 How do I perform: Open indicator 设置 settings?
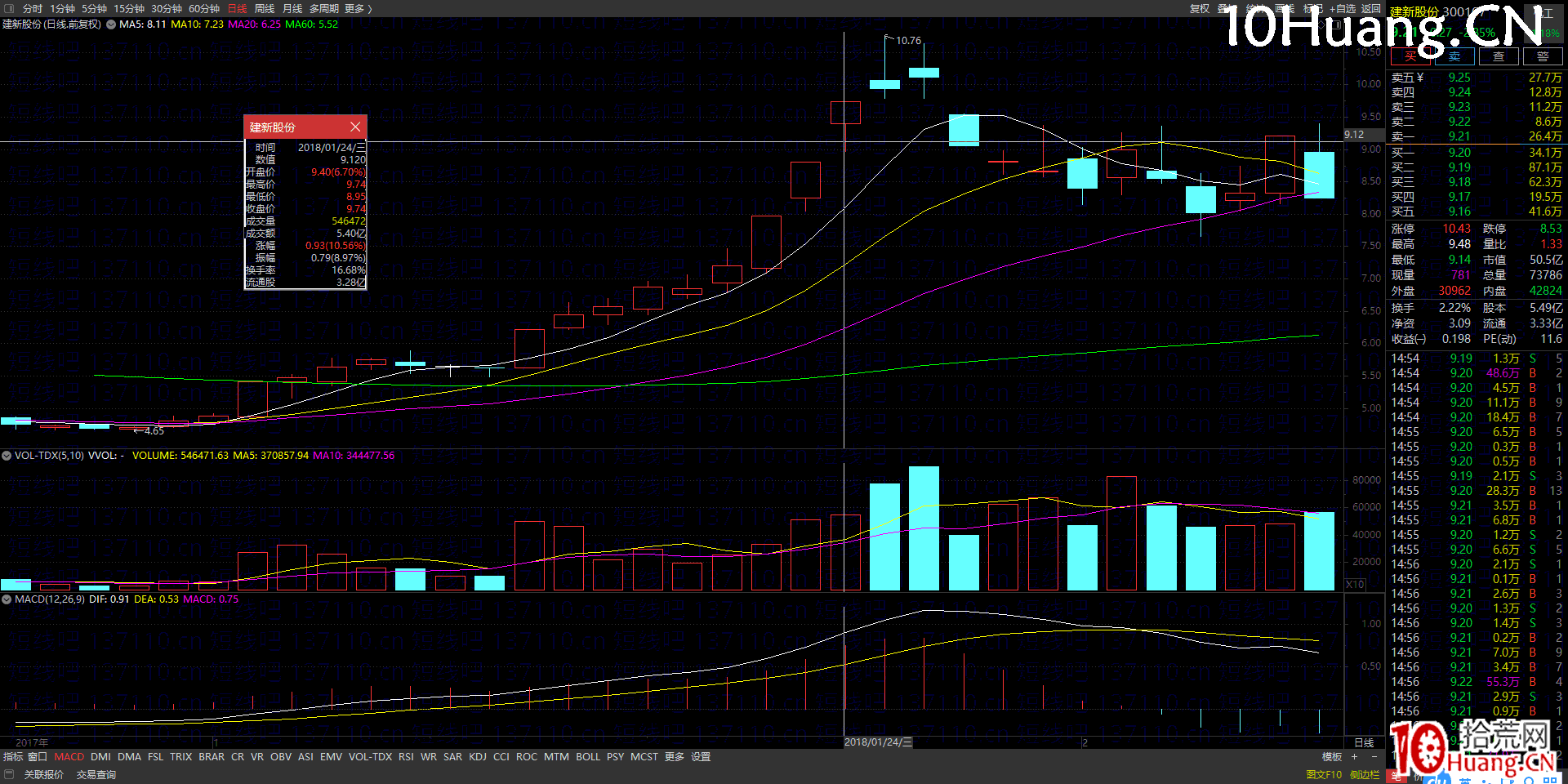701,757
